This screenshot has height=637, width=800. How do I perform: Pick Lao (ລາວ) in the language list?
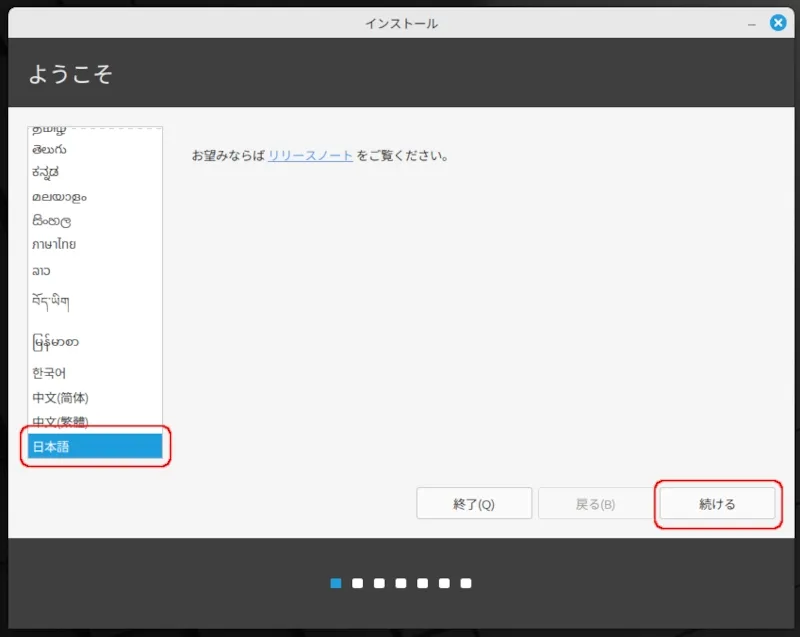[41, 271]
